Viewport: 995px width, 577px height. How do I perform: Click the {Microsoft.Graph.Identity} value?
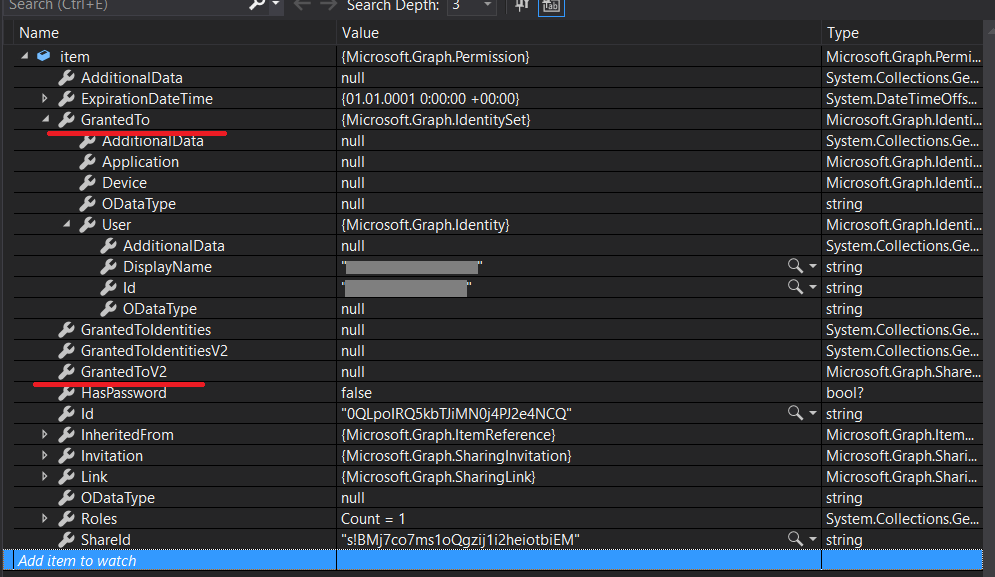coord(425,224)
